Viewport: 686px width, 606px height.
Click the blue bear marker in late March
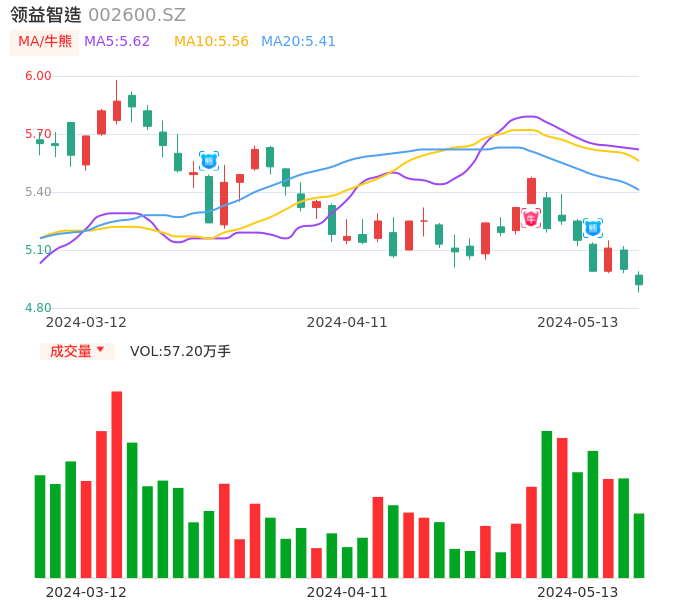(209, 161)
